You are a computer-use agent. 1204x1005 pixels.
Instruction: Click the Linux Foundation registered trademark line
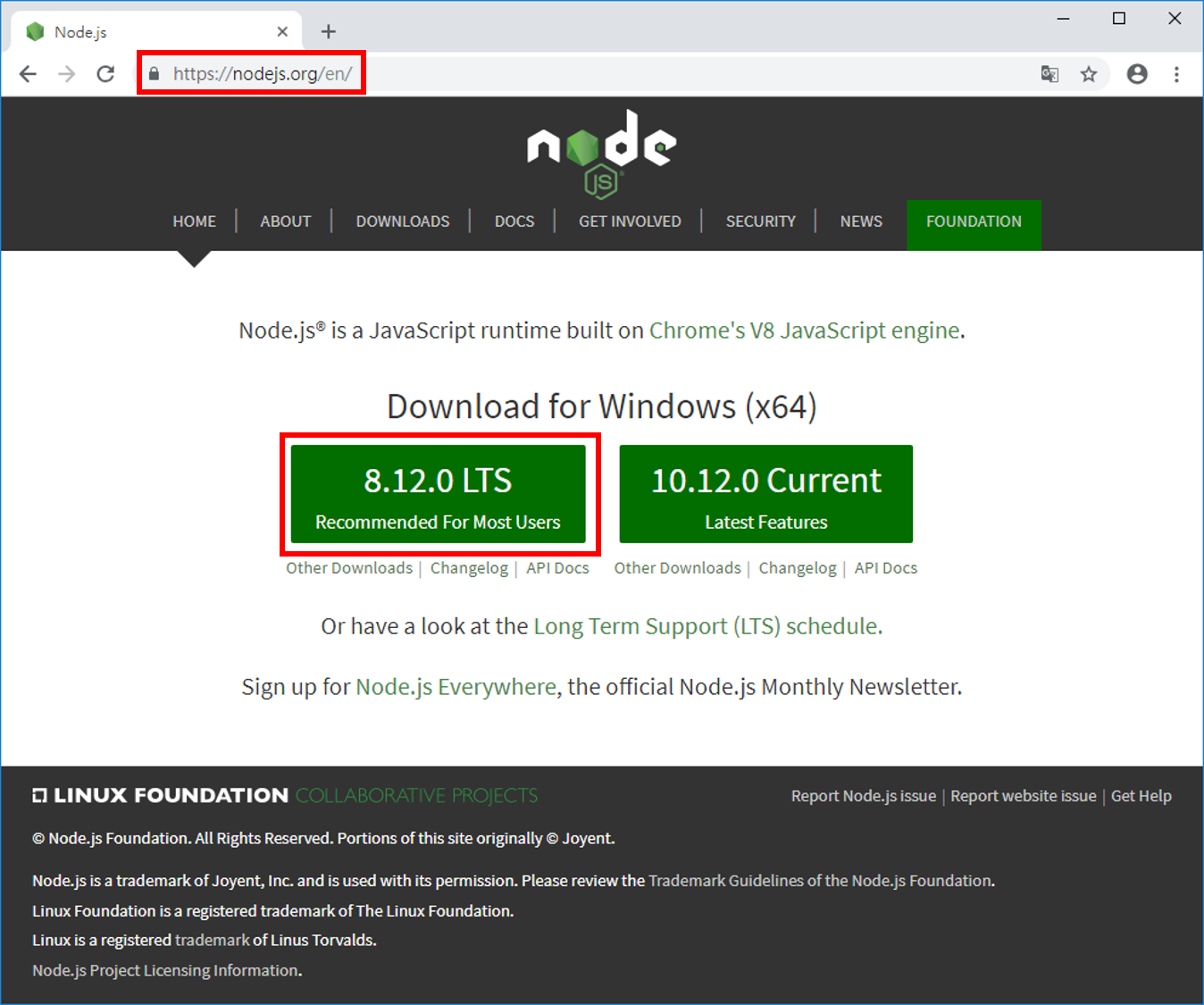click(273, 911)
